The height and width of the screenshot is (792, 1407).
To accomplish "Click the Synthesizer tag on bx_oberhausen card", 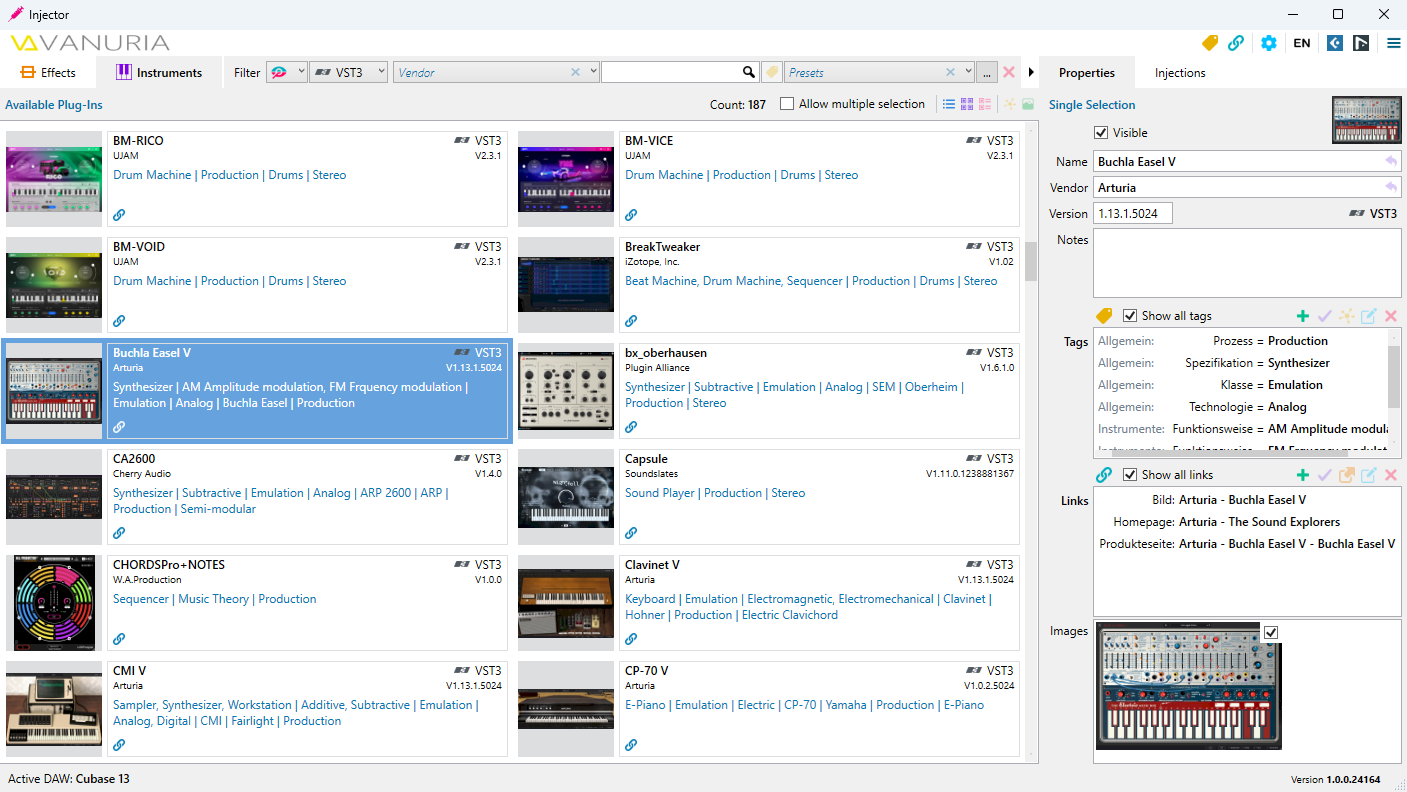I will coord(655,387).
